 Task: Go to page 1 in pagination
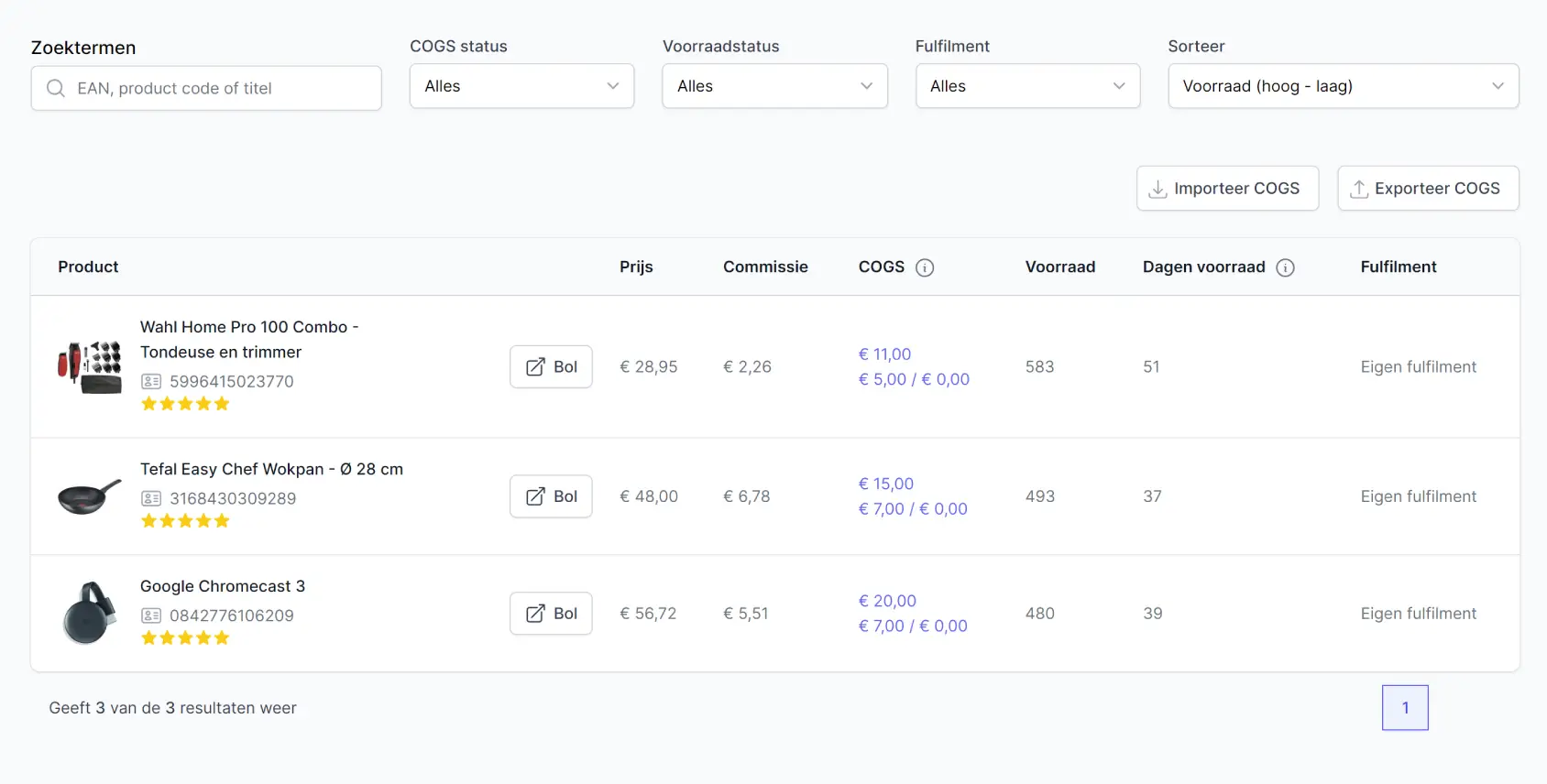(x=1405, y=708)
